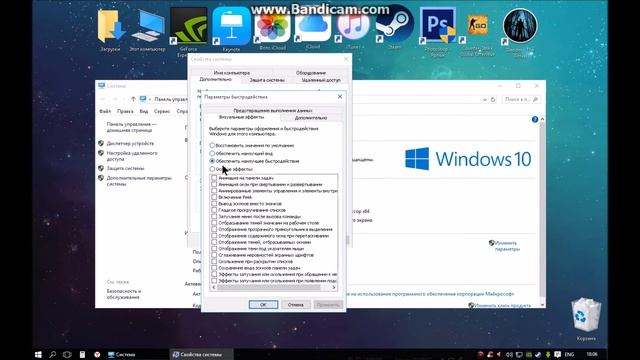The width and height of the screenshot is (640, 360).
Task: Switch to Предотвращение выполнения данных tab
Action: click(x=273, y=111)
